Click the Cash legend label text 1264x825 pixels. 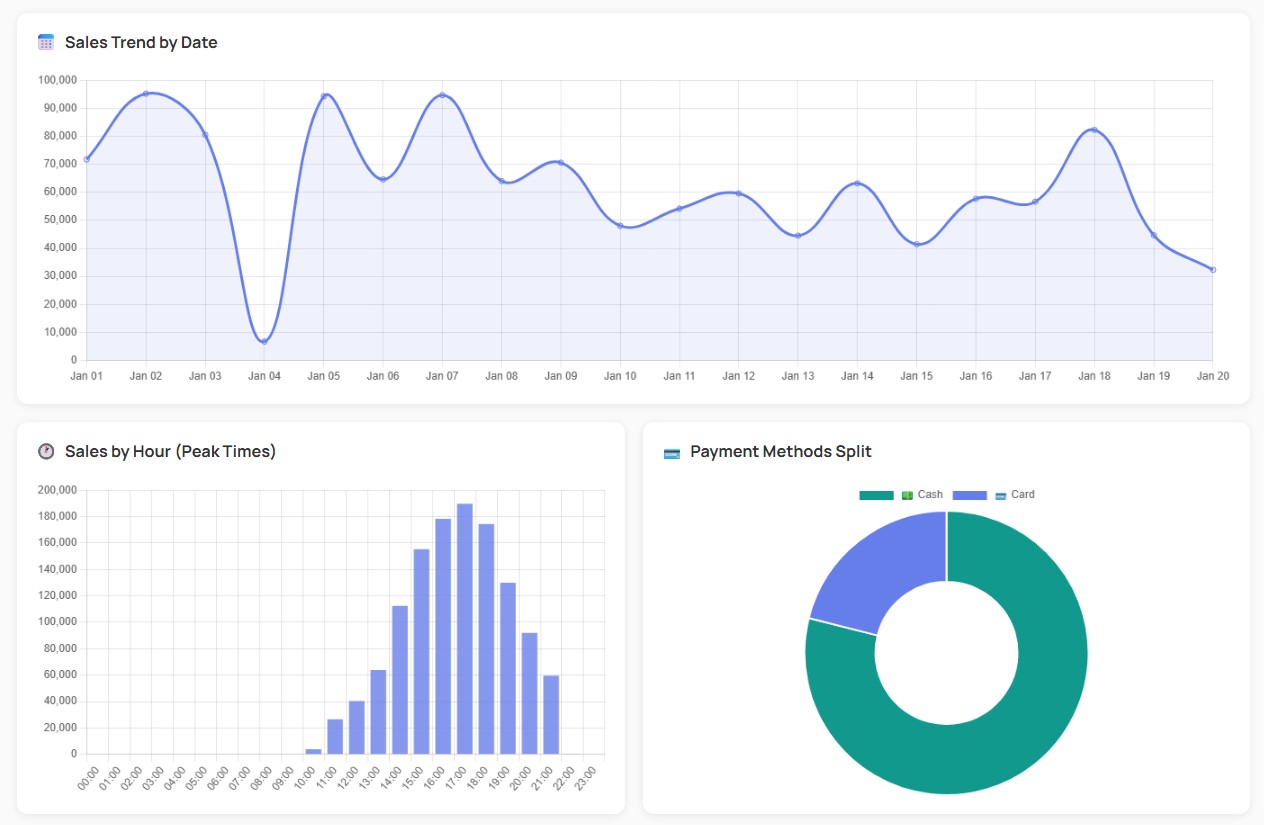[930, 494]
